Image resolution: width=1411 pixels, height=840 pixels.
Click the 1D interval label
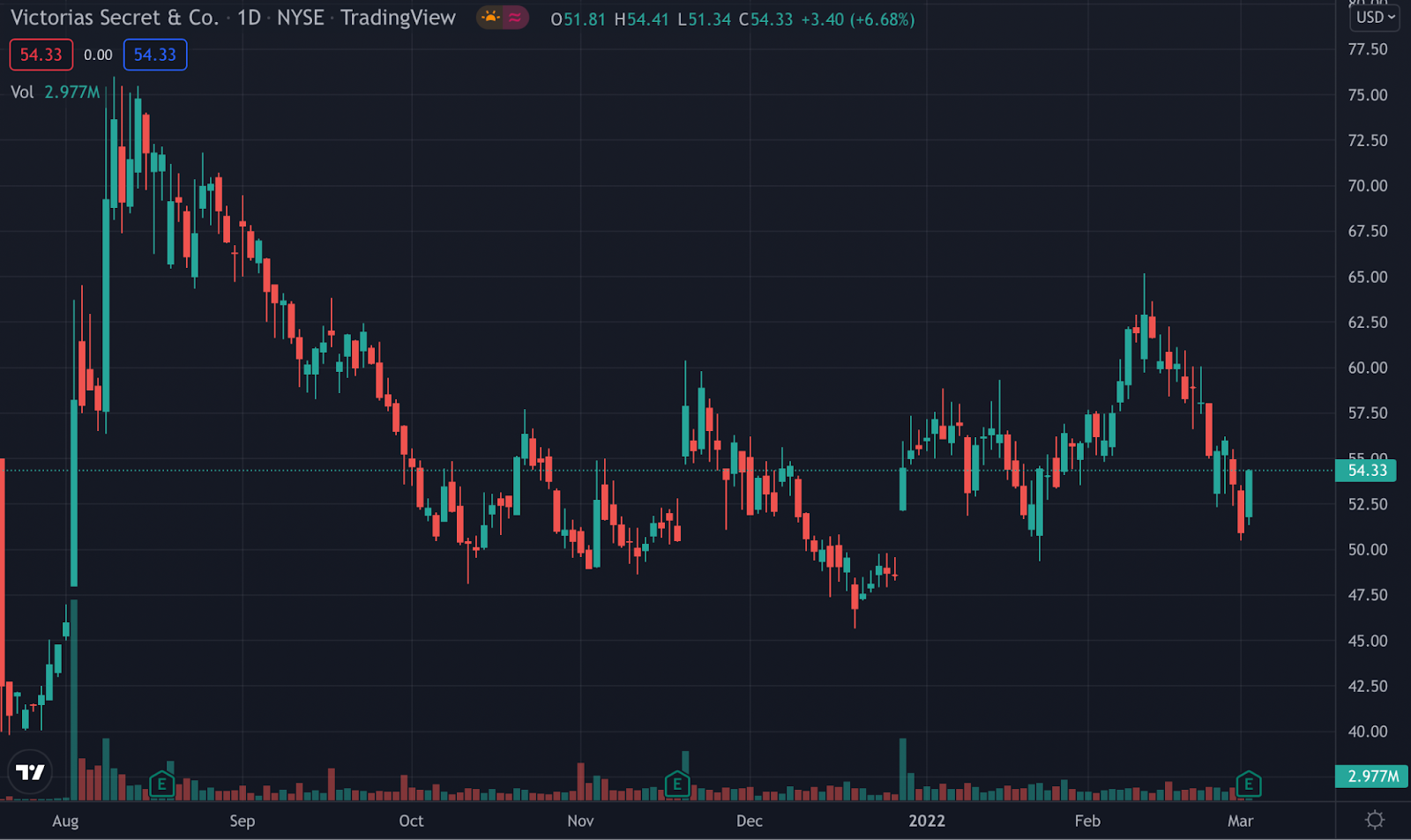point(249,18)
